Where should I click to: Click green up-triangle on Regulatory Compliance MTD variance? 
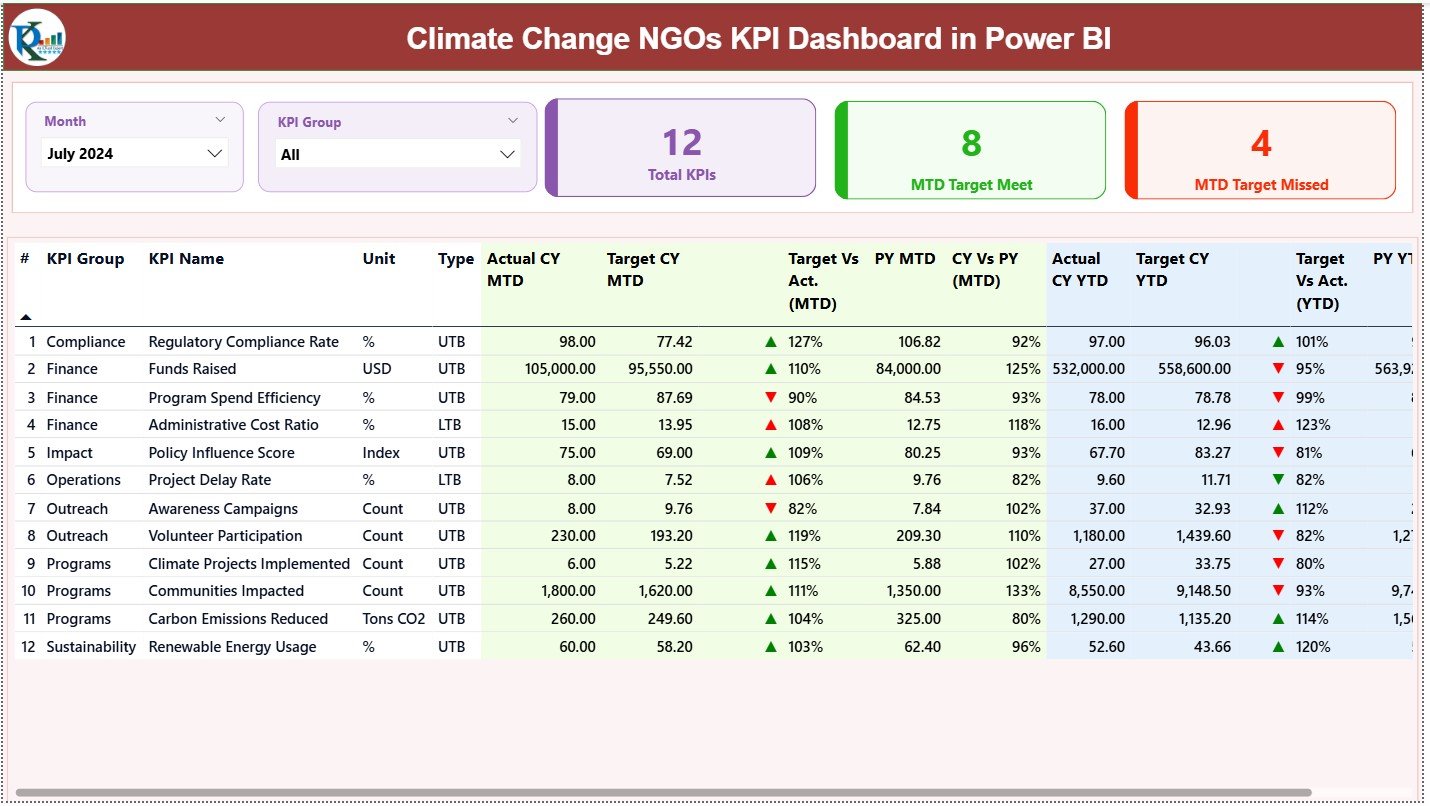click(x=770, y=341)
